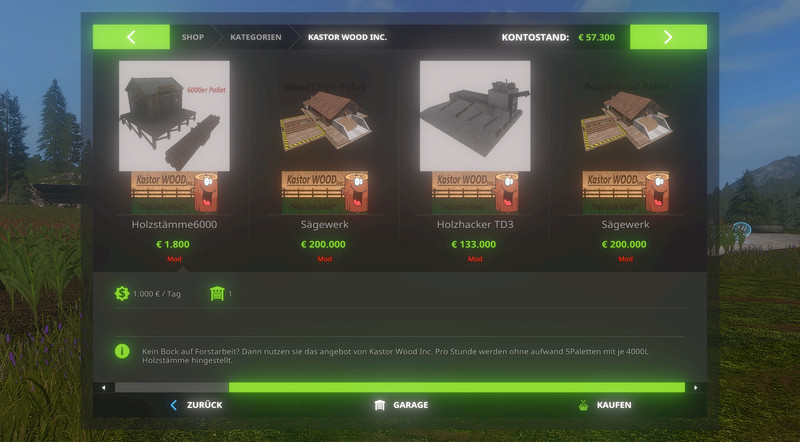Click the shopping basket Kaufen icon
This screenshot has width=800, height=442.
coord(583,405)
